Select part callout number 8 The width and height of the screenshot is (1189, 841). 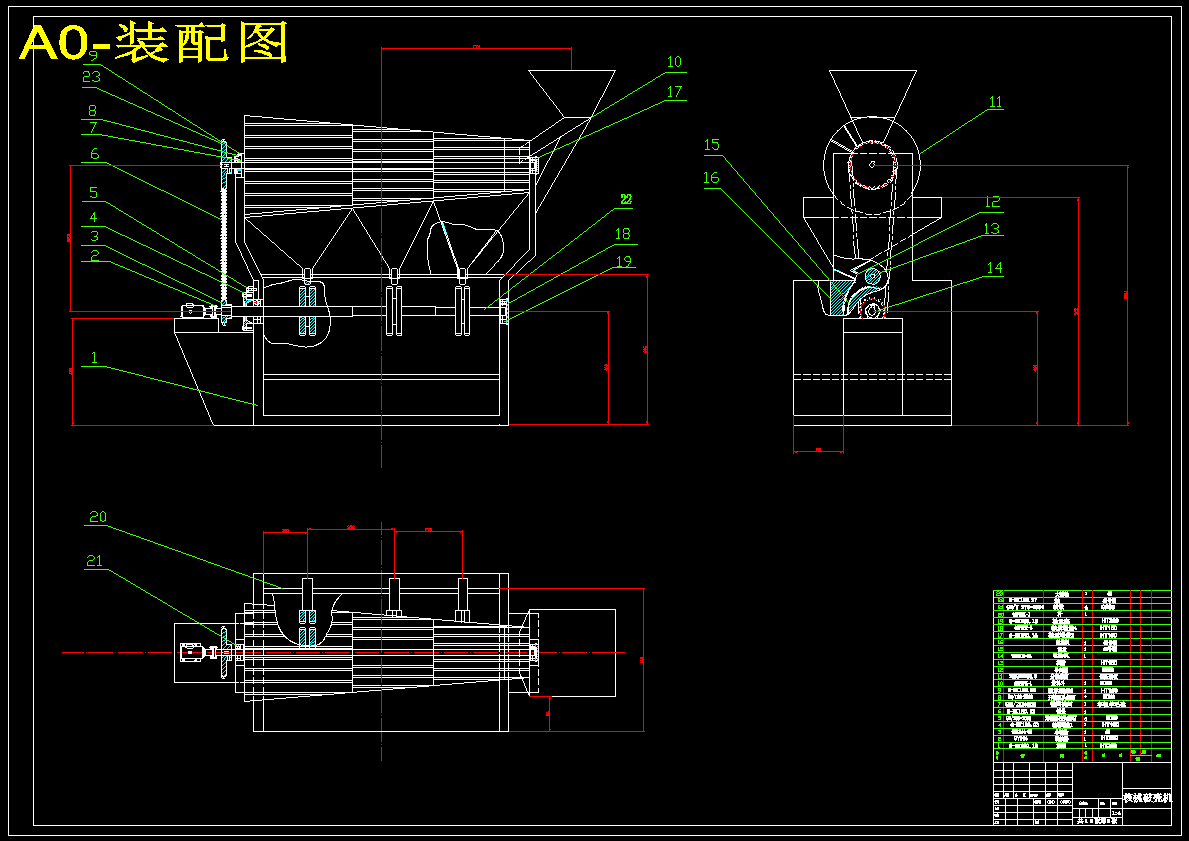click(93, 111)
